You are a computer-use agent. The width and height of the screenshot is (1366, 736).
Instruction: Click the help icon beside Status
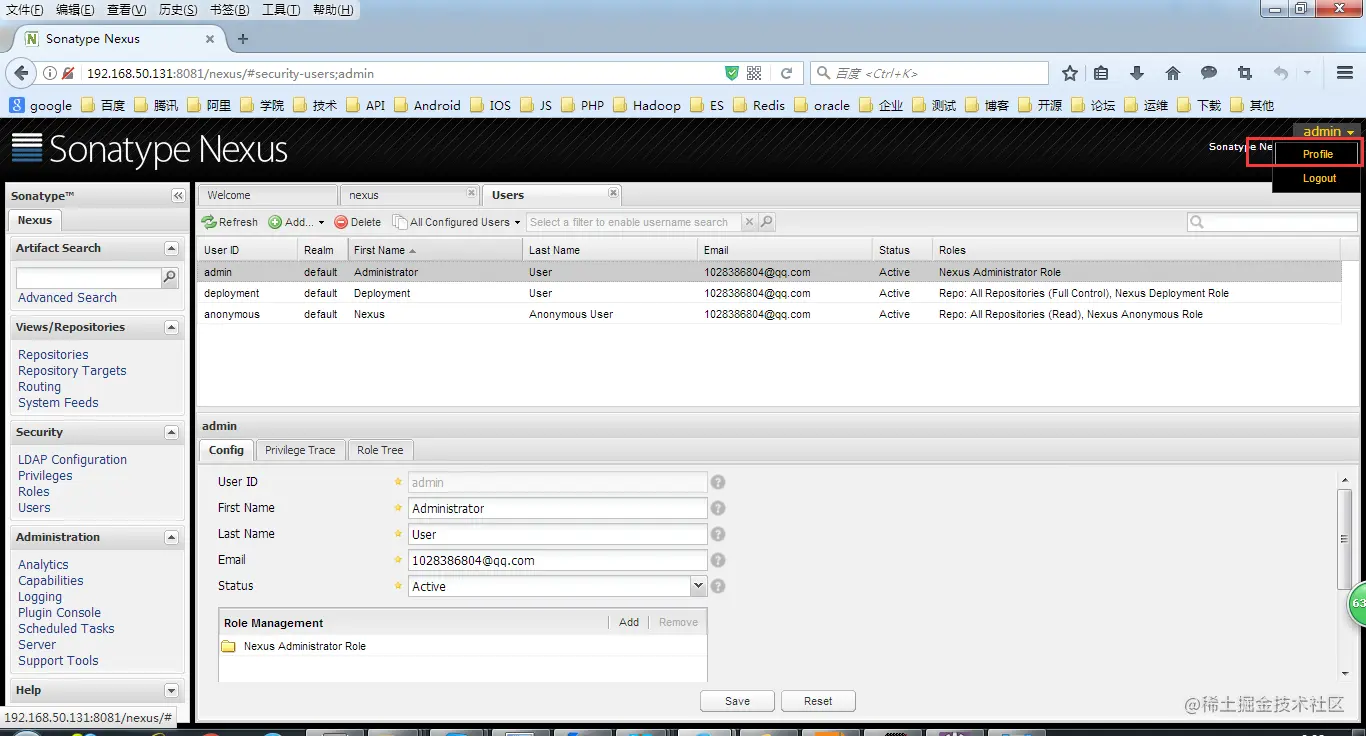click(718, 586)
